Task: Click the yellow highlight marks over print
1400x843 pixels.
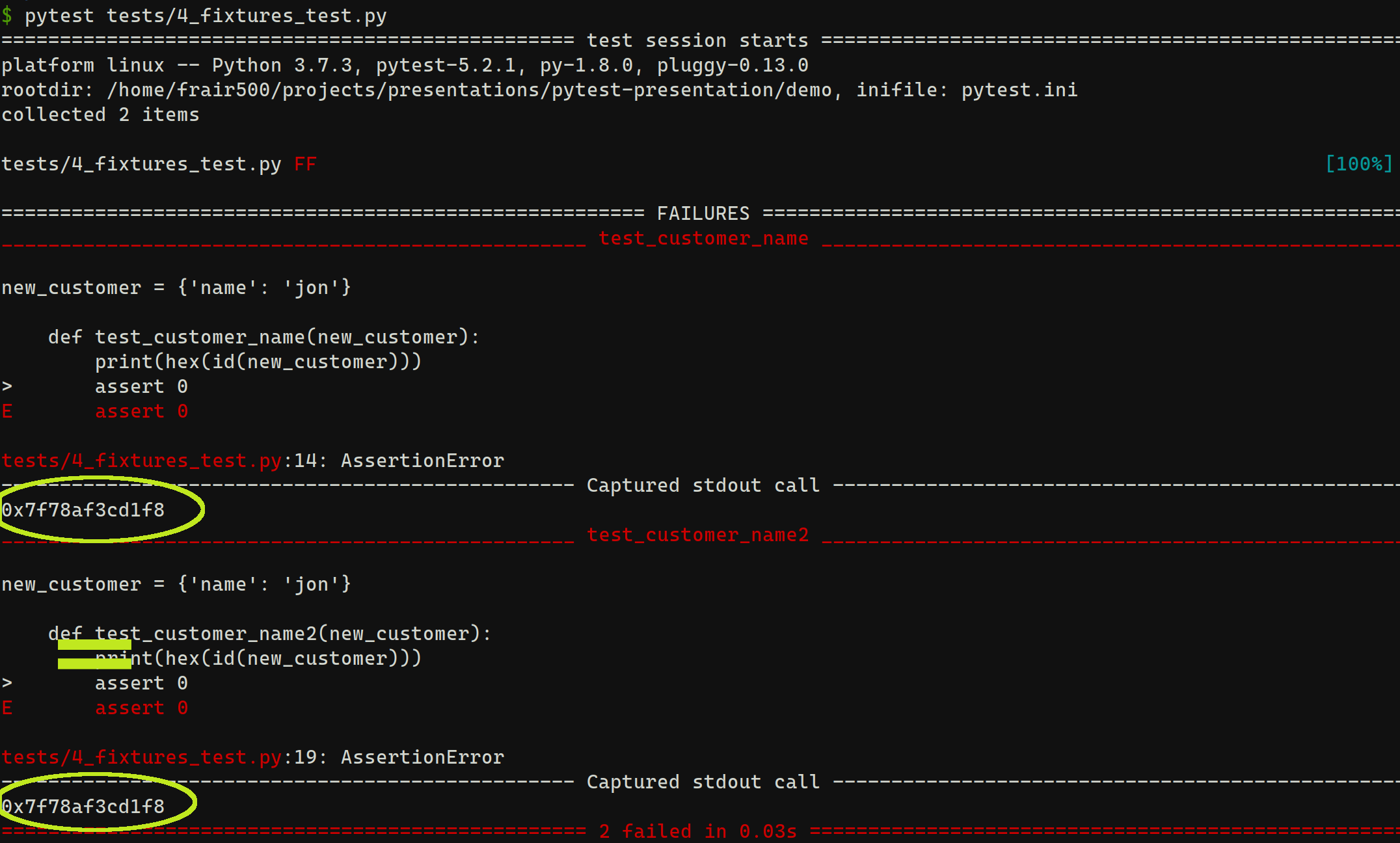Action: pos(94,654)
